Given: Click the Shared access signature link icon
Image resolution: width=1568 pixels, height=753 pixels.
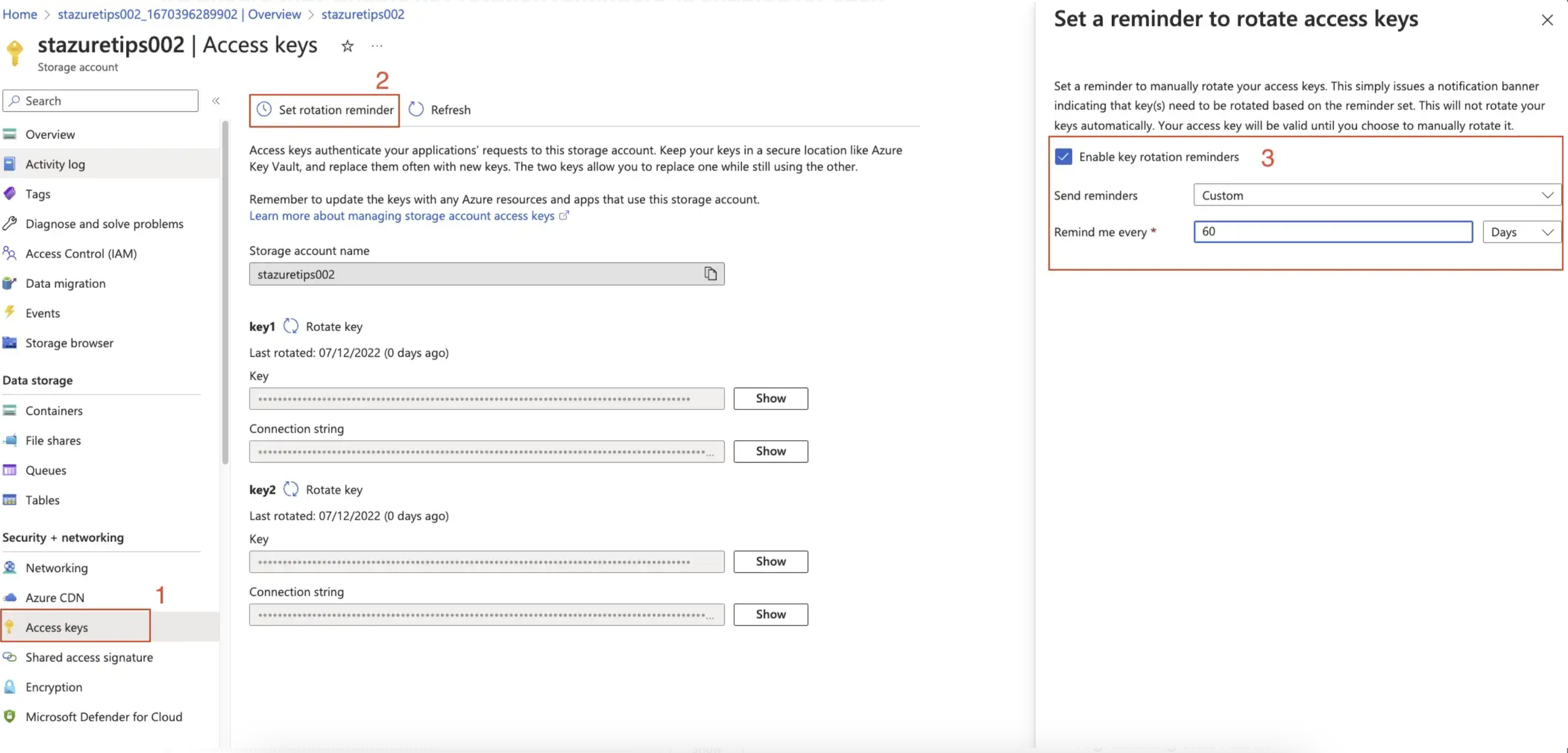Looking at the screenshot, I should pos(10,657).
